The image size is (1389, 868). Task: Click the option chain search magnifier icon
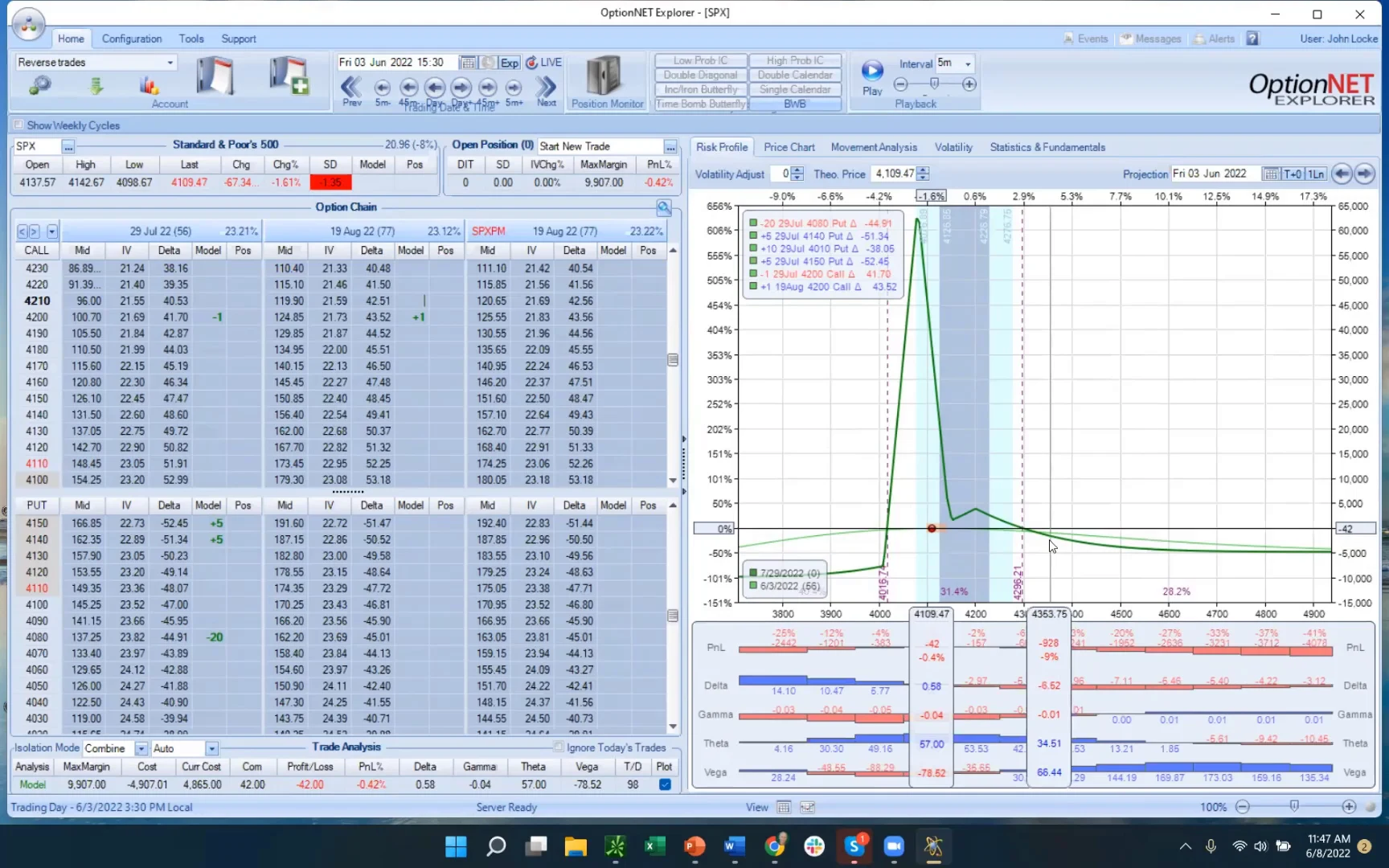tap(664, 208)
